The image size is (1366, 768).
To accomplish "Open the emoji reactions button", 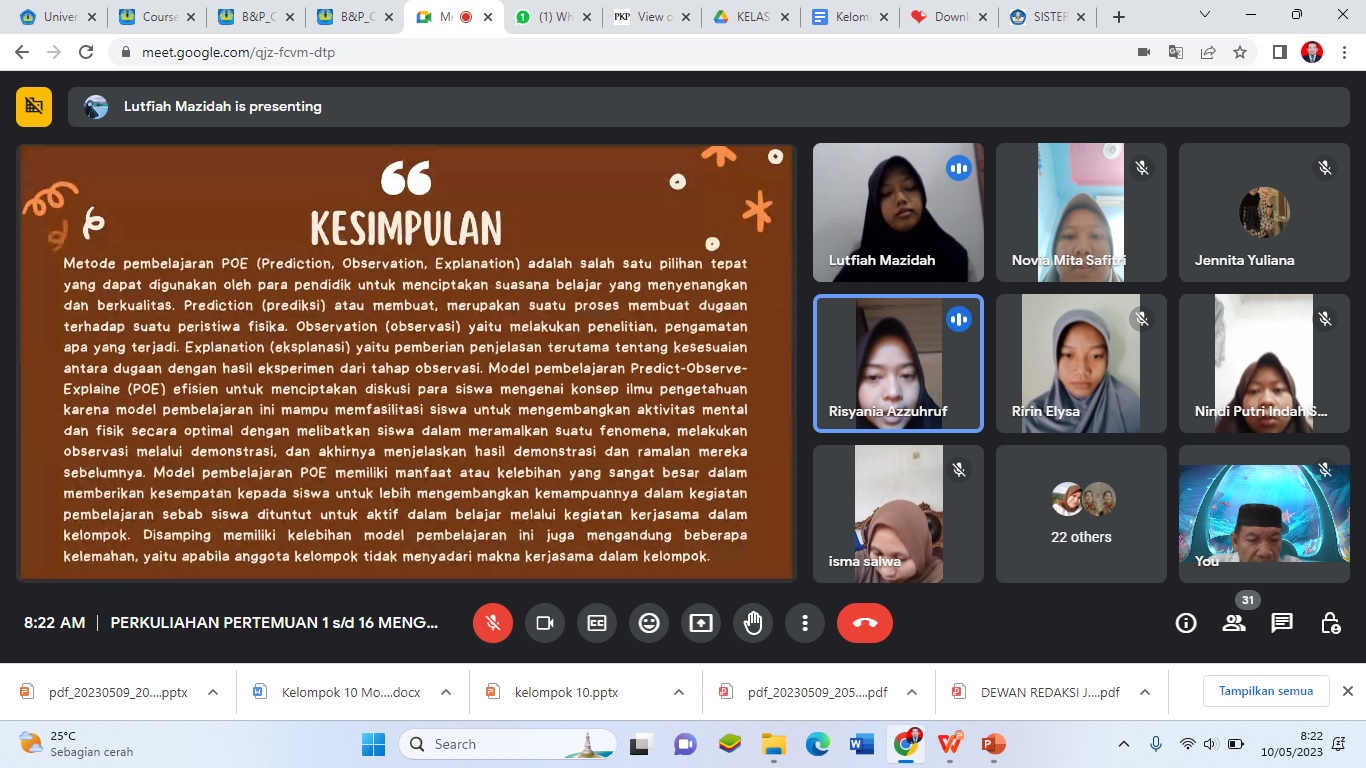I will [x=649, y=623].
